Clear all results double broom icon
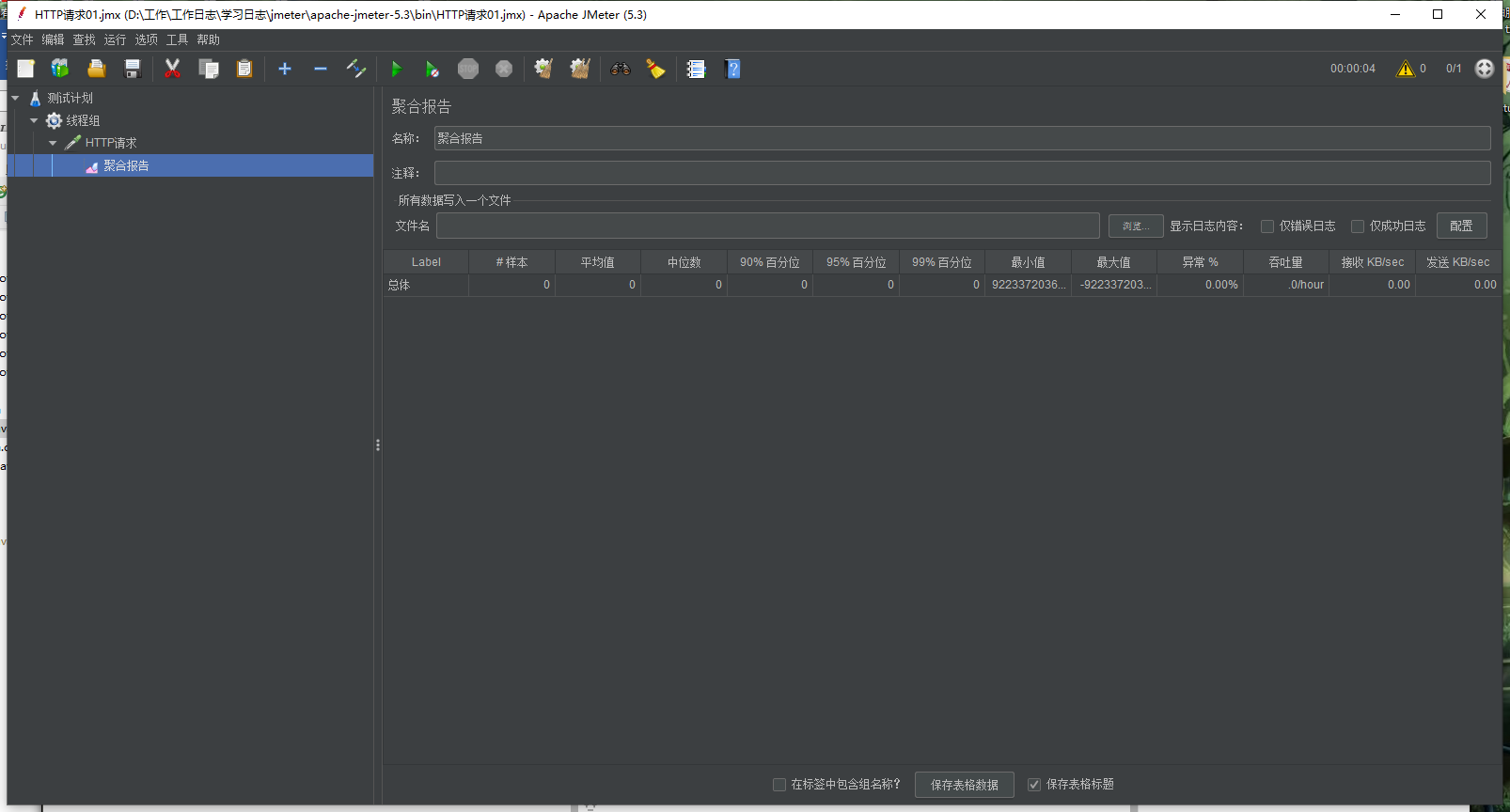 point(580,69)
